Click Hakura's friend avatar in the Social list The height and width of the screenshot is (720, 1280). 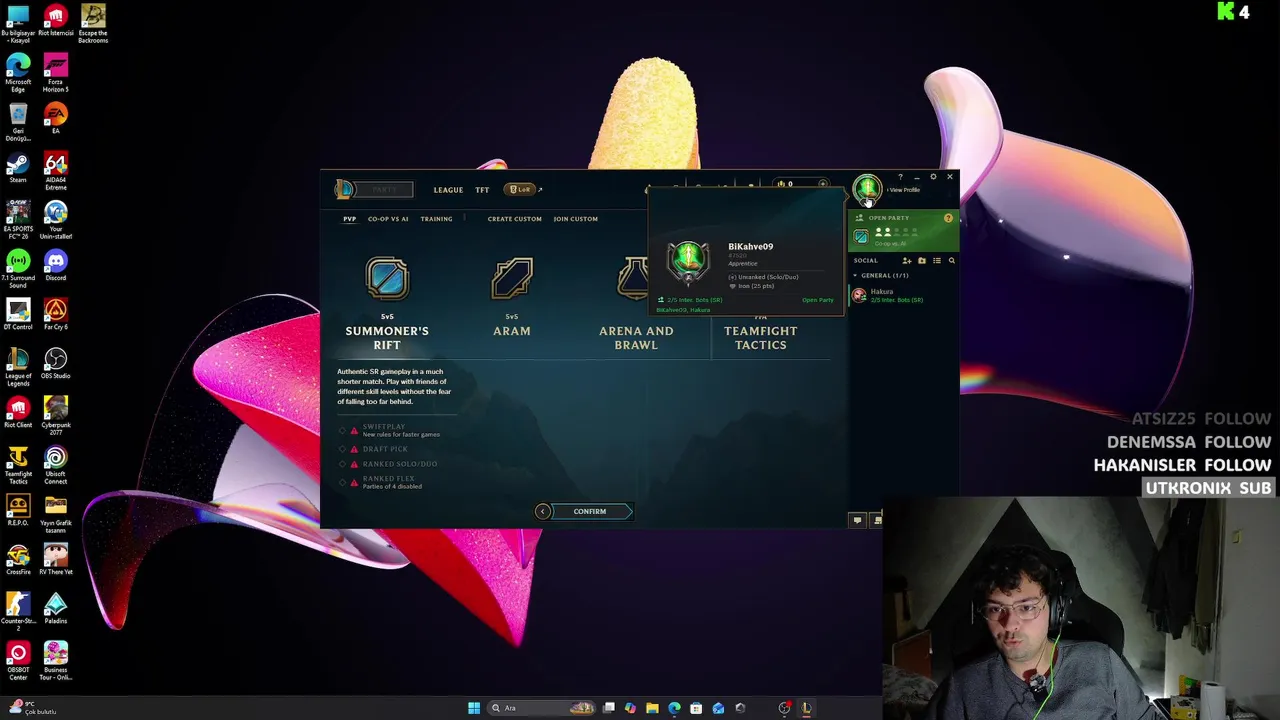[x=859, y=295]
